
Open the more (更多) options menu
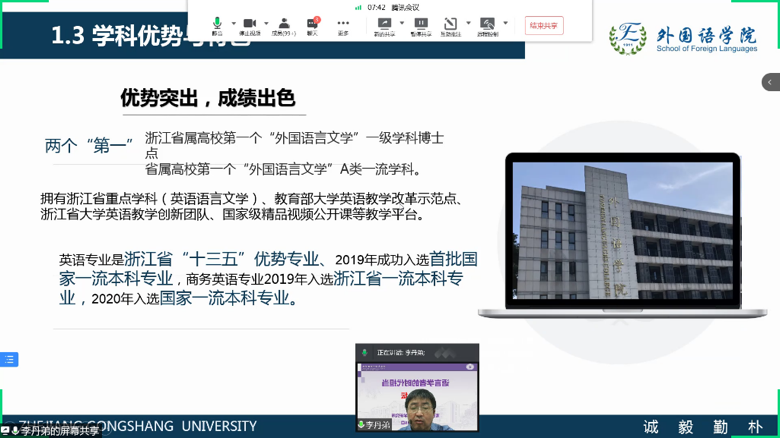coord(343,24)
